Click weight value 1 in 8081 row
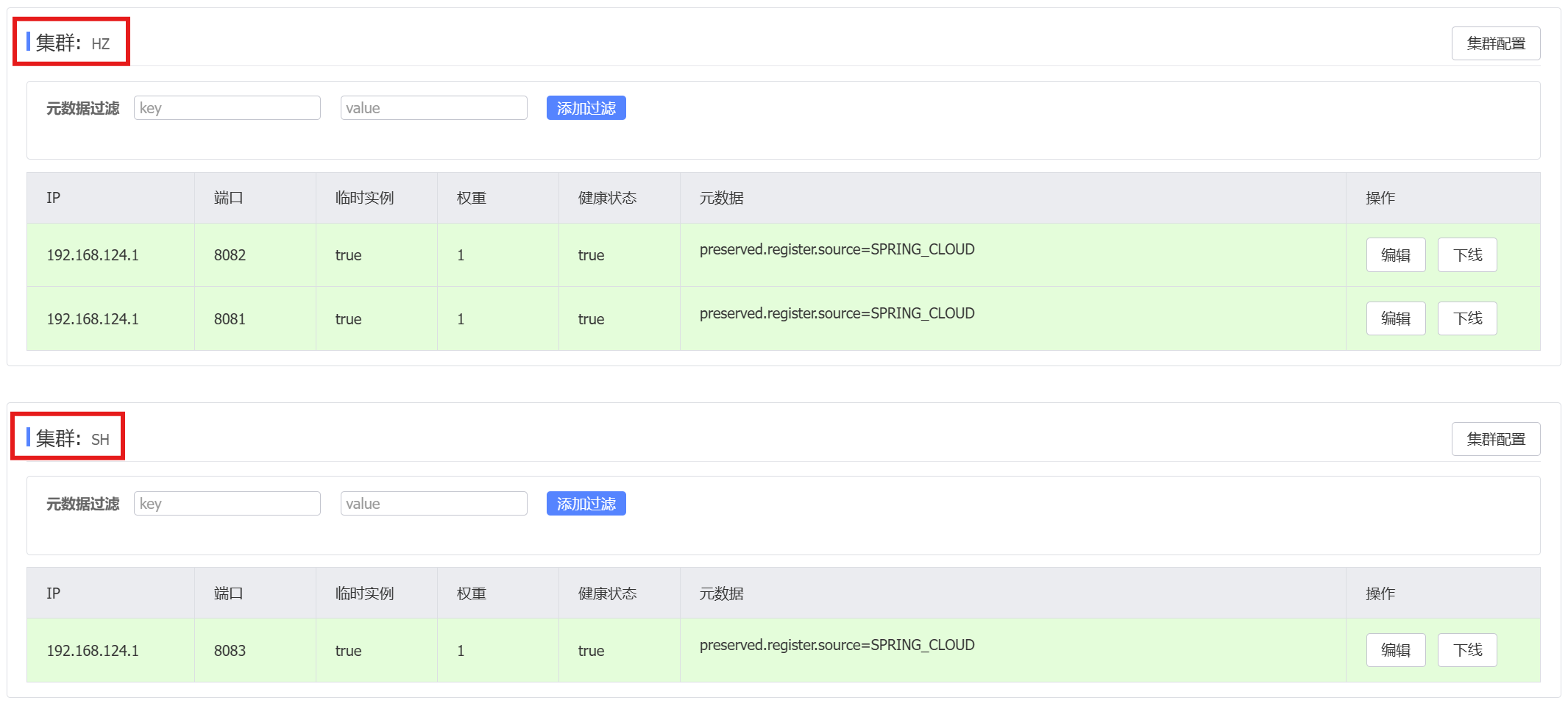 (461, 319)
